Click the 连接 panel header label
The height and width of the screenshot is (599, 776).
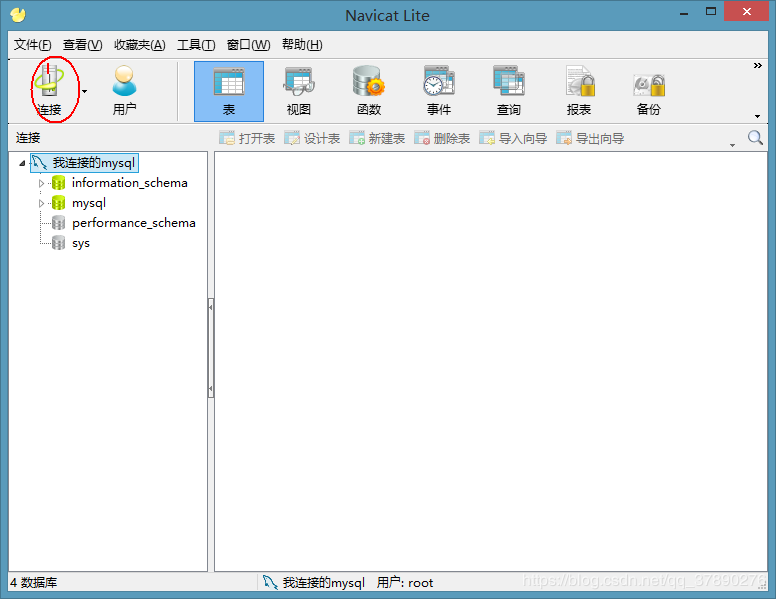tap(28, 138)
